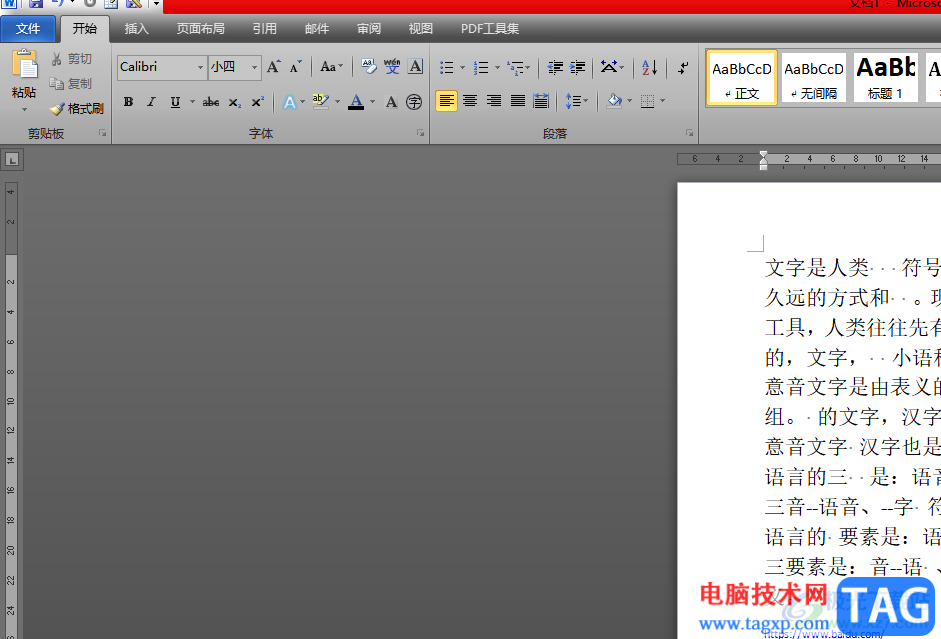Switch to the Page Layout (页面布局) tab

[200, 29]
